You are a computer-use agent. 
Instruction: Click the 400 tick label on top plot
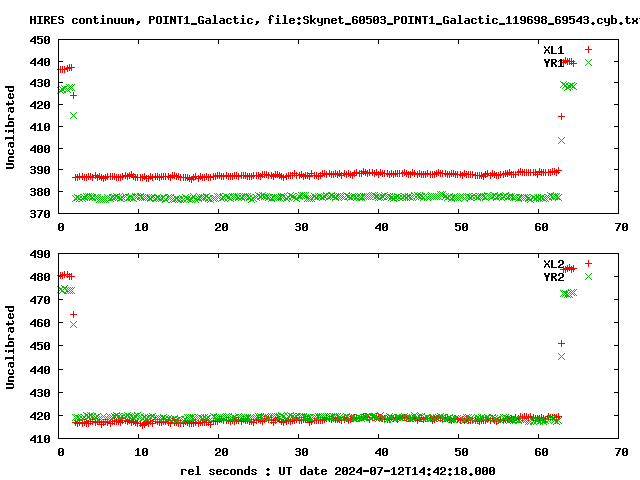(x=40, y=149)
